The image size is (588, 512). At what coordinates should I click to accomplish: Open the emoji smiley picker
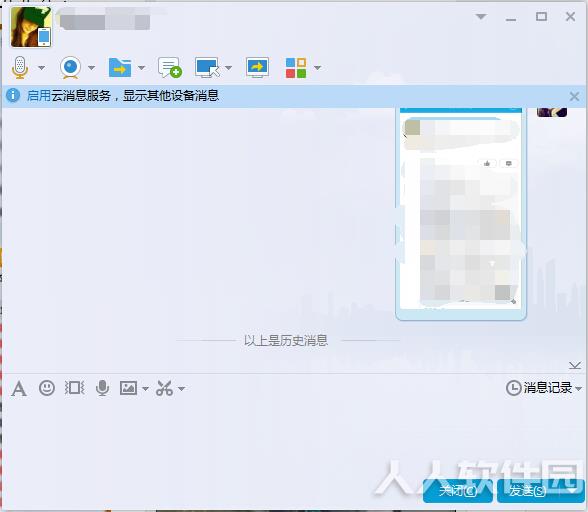(x=47, y=388)
